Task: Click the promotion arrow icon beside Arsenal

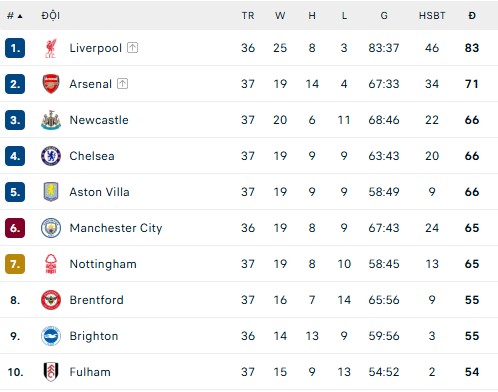Action: point(122,84)
